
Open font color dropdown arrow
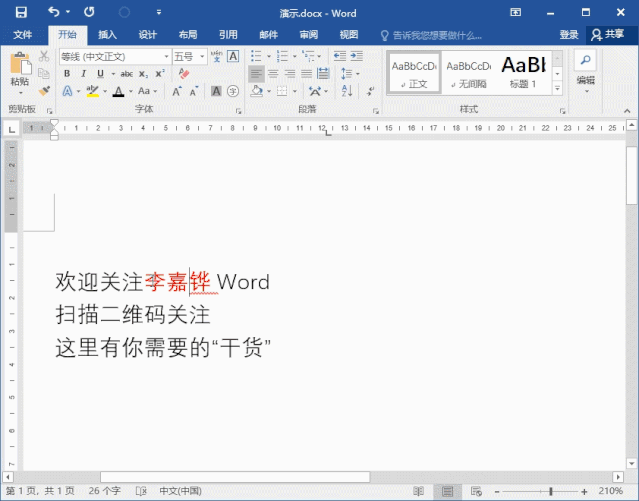[x=131, y=91]
